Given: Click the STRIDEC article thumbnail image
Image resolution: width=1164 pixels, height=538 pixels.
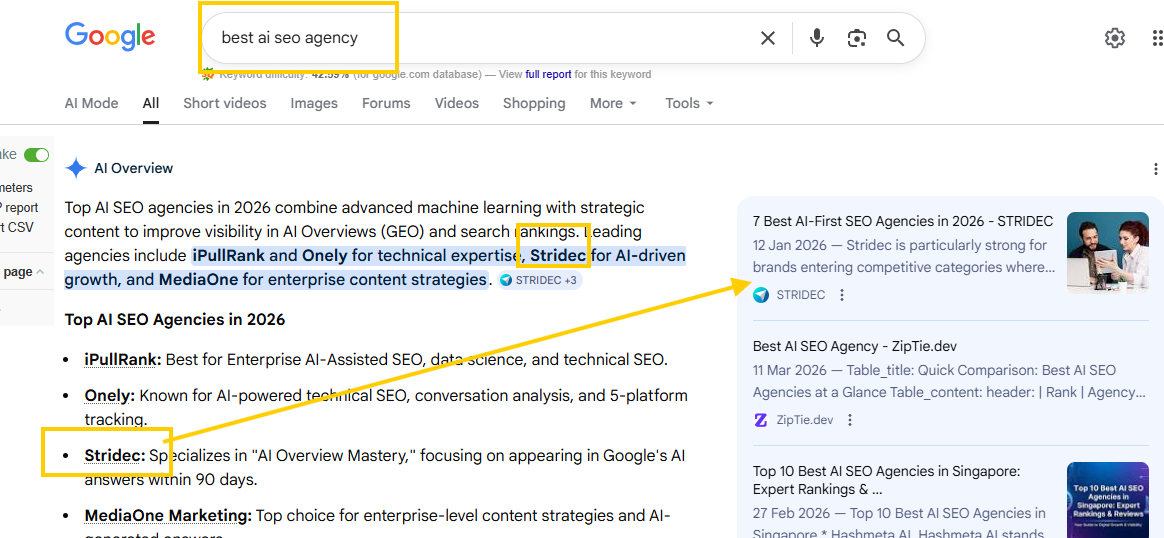Looking at the screenshot, I should (x=1107, y=252).
